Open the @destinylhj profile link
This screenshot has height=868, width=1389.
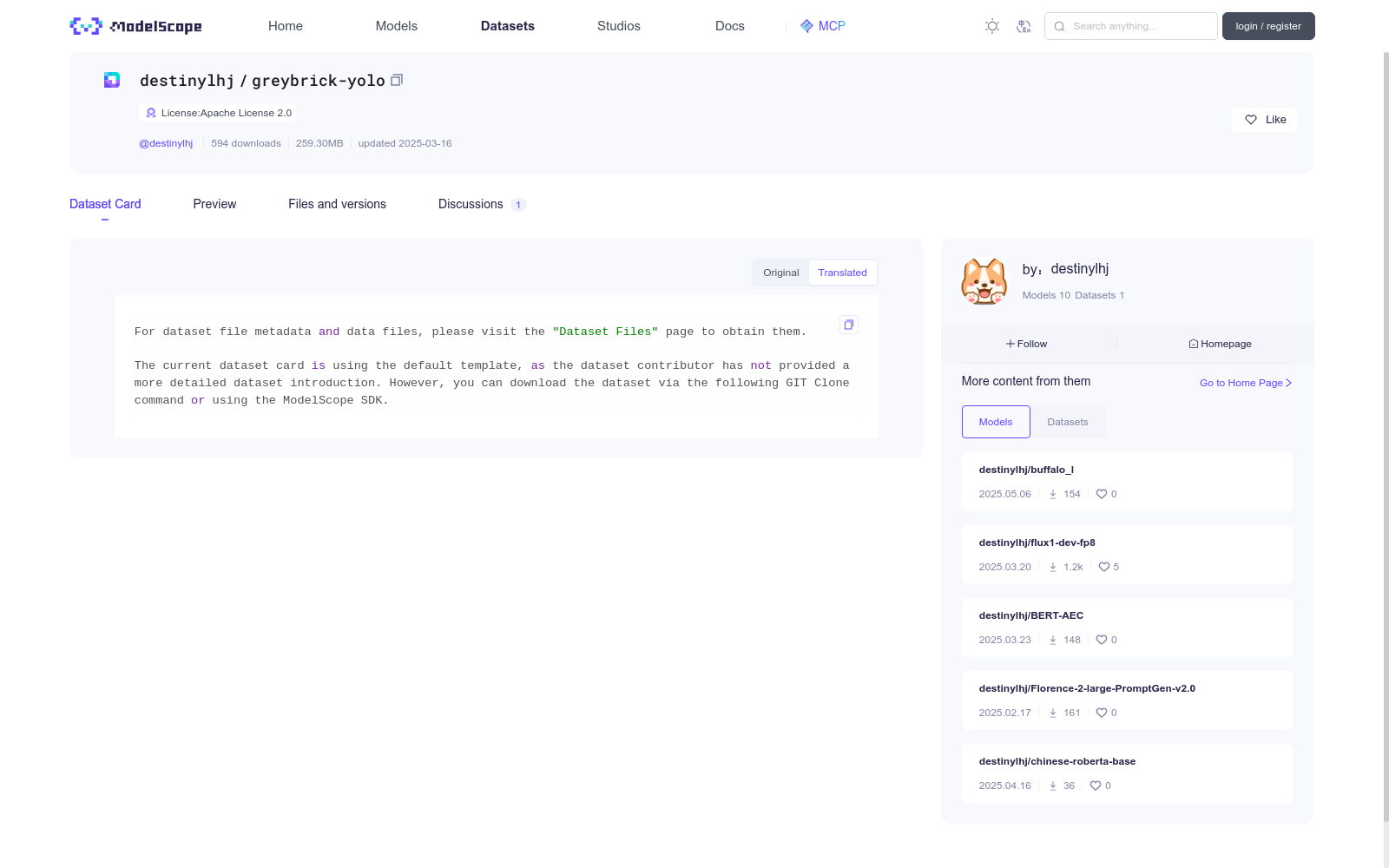click(166, 143)
